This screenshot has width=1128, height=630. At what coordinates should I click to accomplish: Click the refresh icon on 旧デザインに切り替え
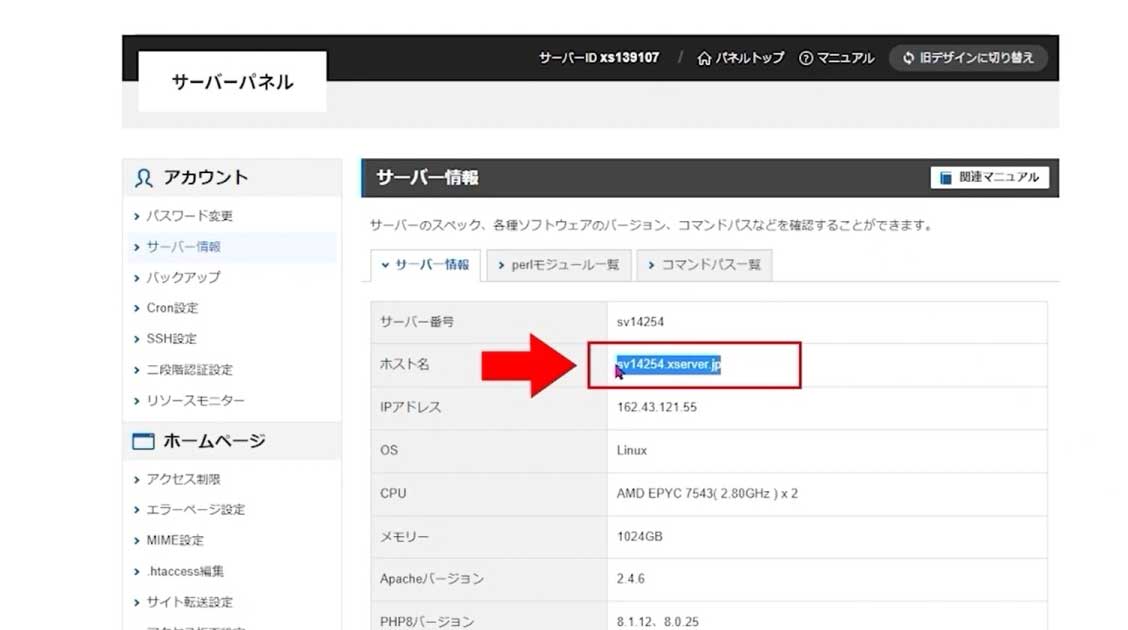point(908,58)
